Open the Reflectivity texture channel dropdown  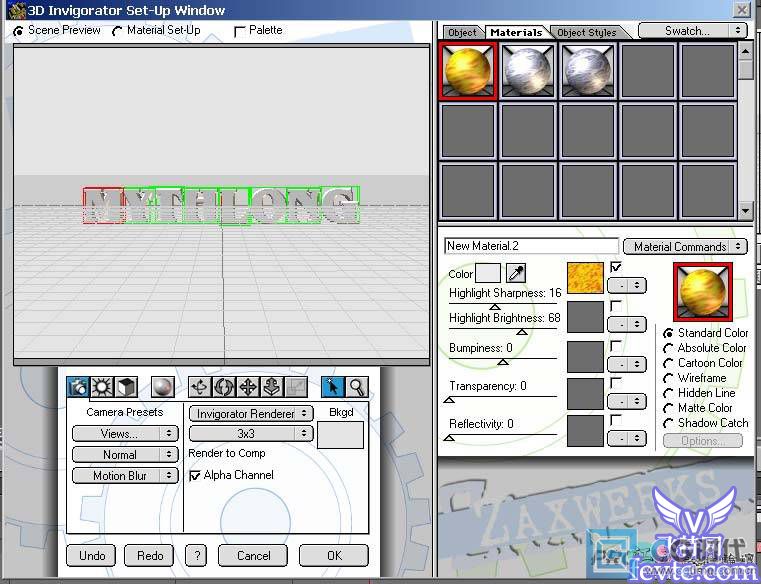[627, 439]
